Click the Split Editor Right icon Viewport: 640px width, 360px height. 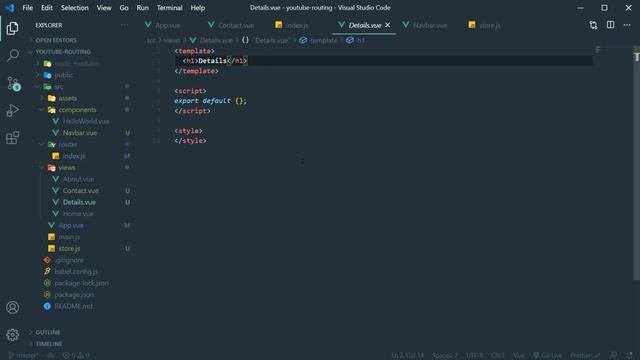pos(610,25)
